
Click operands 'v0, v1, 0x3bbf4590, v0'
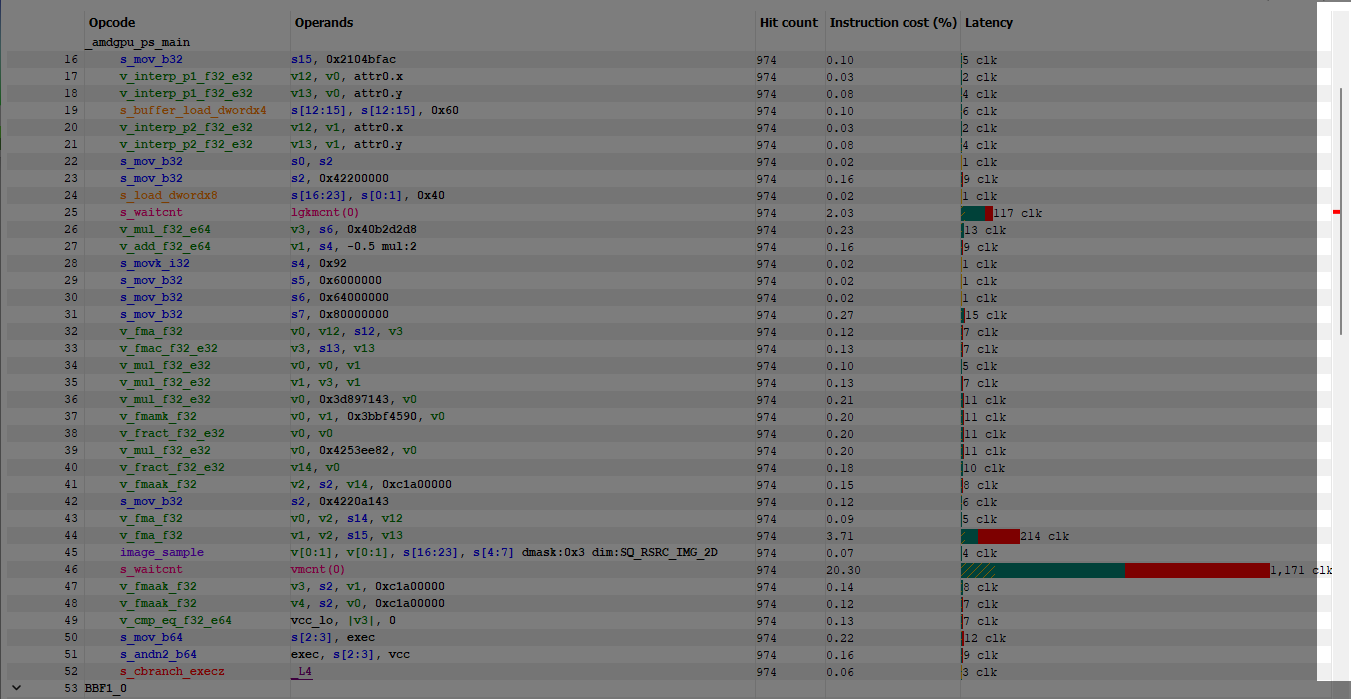click(368, 417)
